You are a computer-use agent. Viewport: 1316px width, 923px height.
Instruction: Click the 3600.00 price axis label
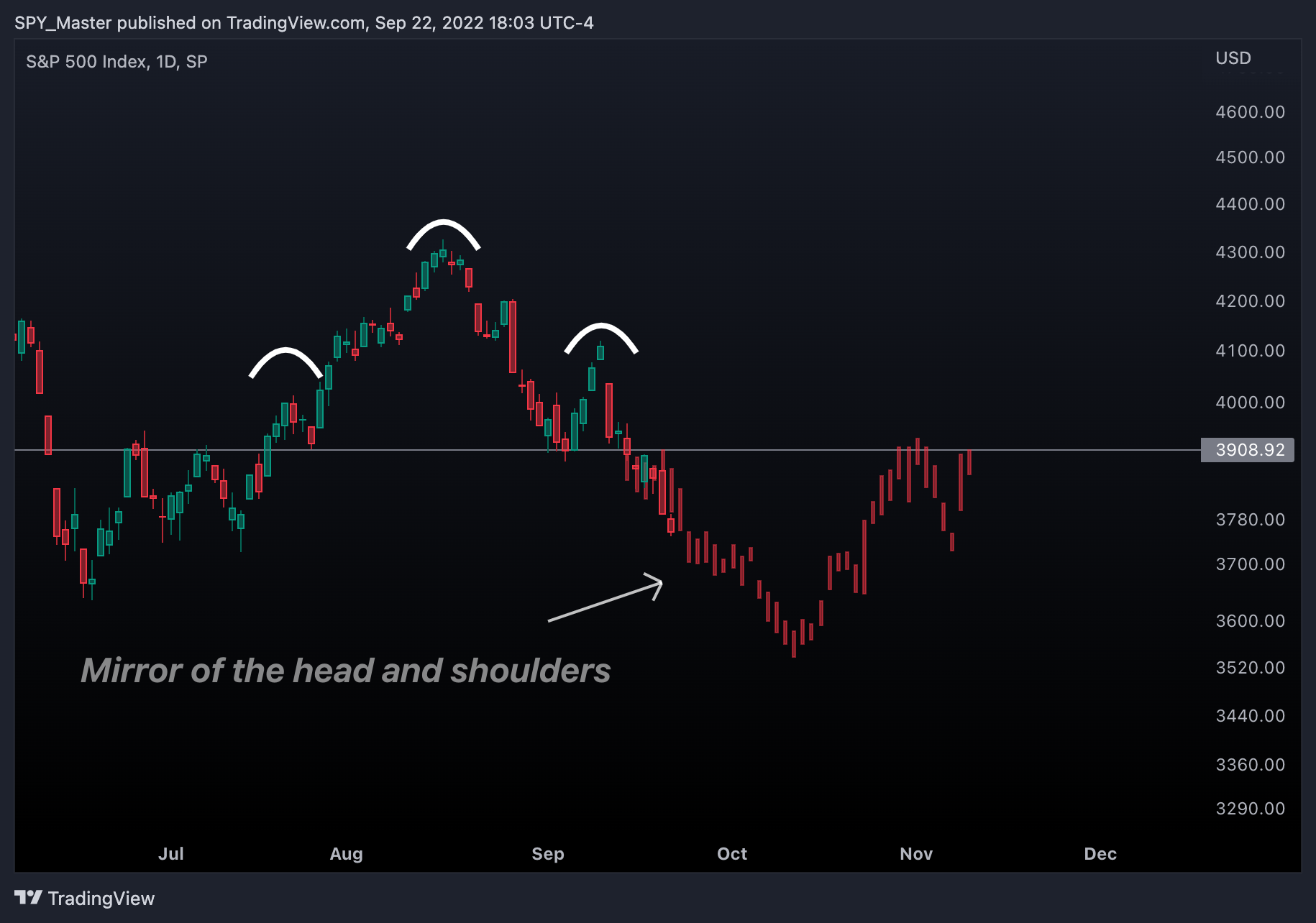[x=1250, y=621]
